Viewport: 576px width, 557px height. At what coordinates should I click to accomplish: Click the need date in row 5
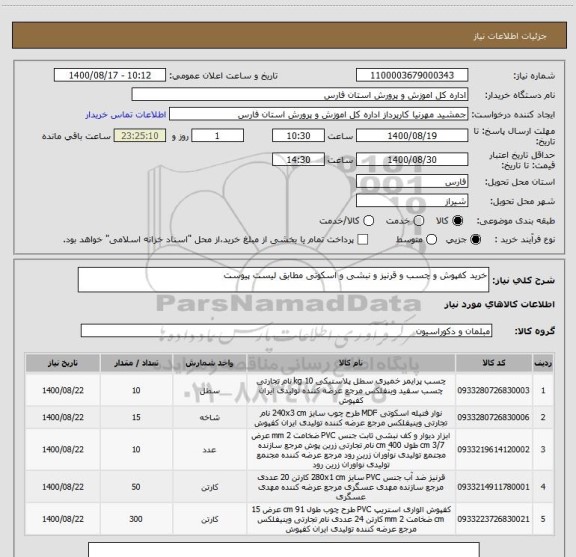63,519
